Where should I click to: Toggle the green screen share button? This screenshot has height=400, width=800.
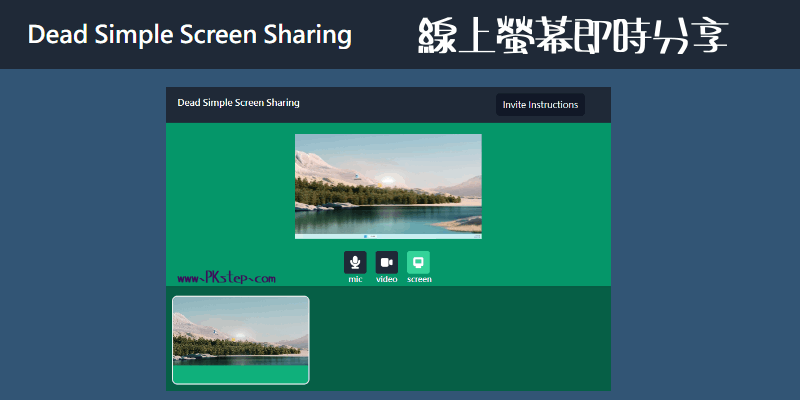[418, 262]
